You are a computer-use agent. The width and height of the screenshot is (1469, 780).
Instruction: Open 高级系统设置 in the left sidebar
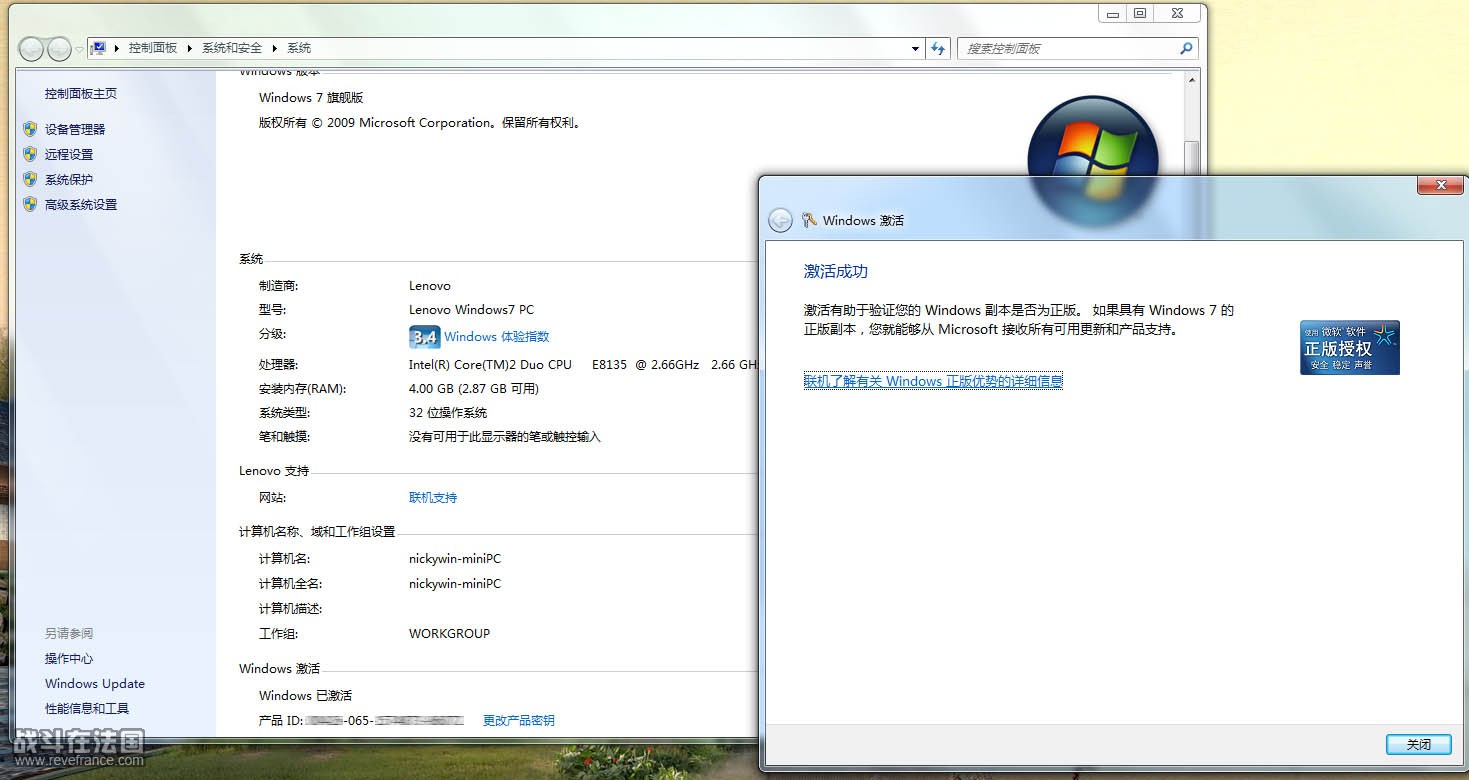coord(81,204)
